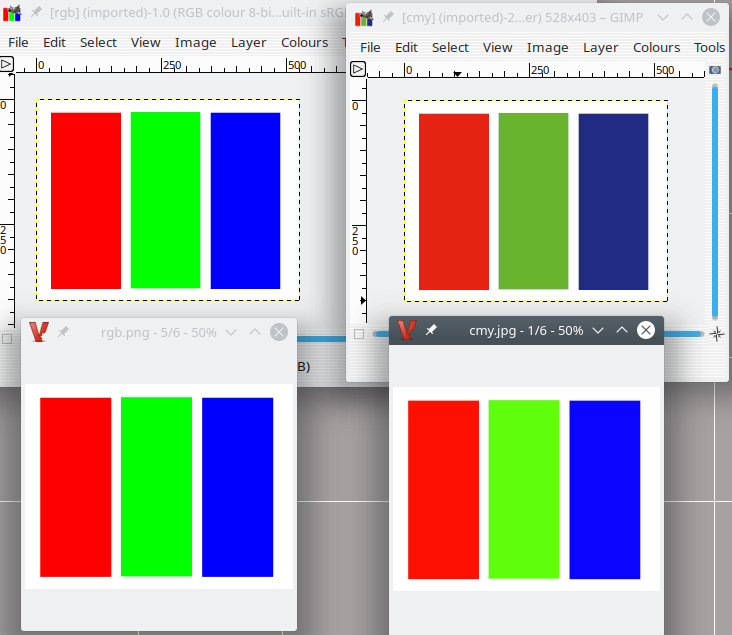Screen dimensions: 732x635
Task: Maximize the rgb.png viewer window
Action: coord(255,332)
